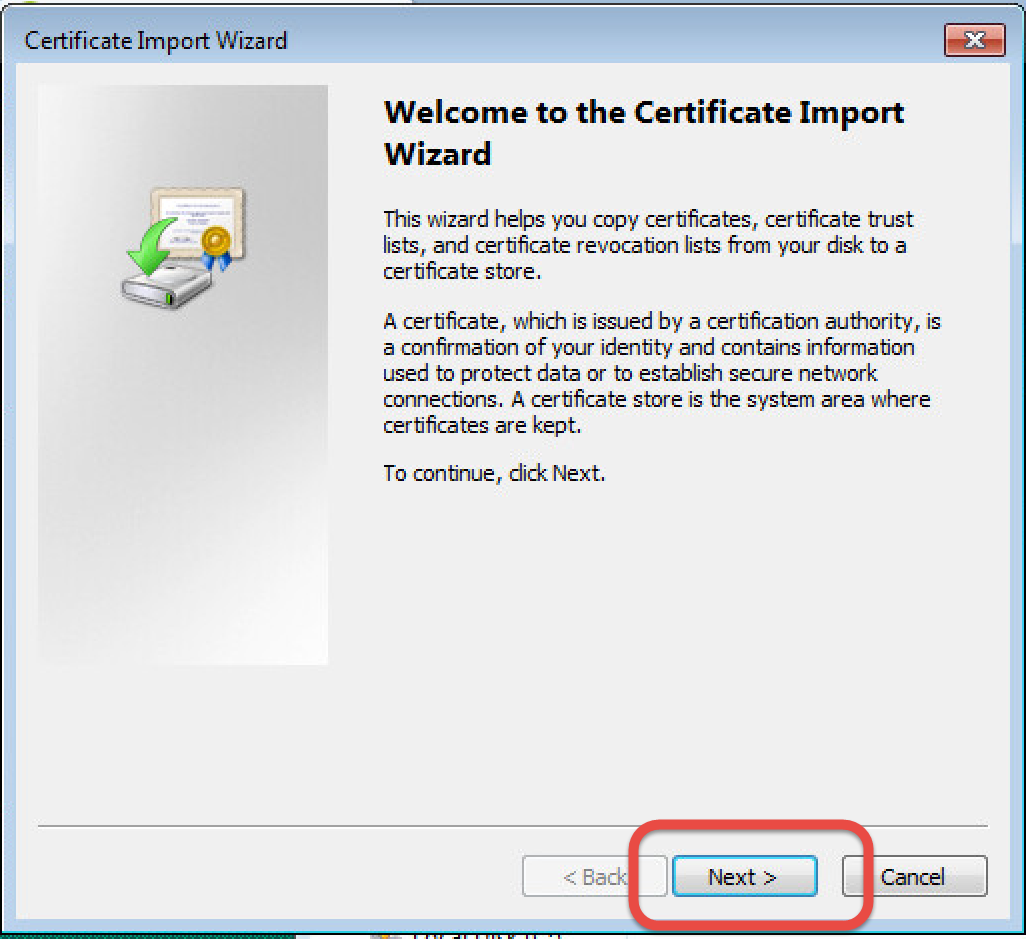Close the wizard with the red X
This screenshot has width=1026, height=939.
(973, 40)
